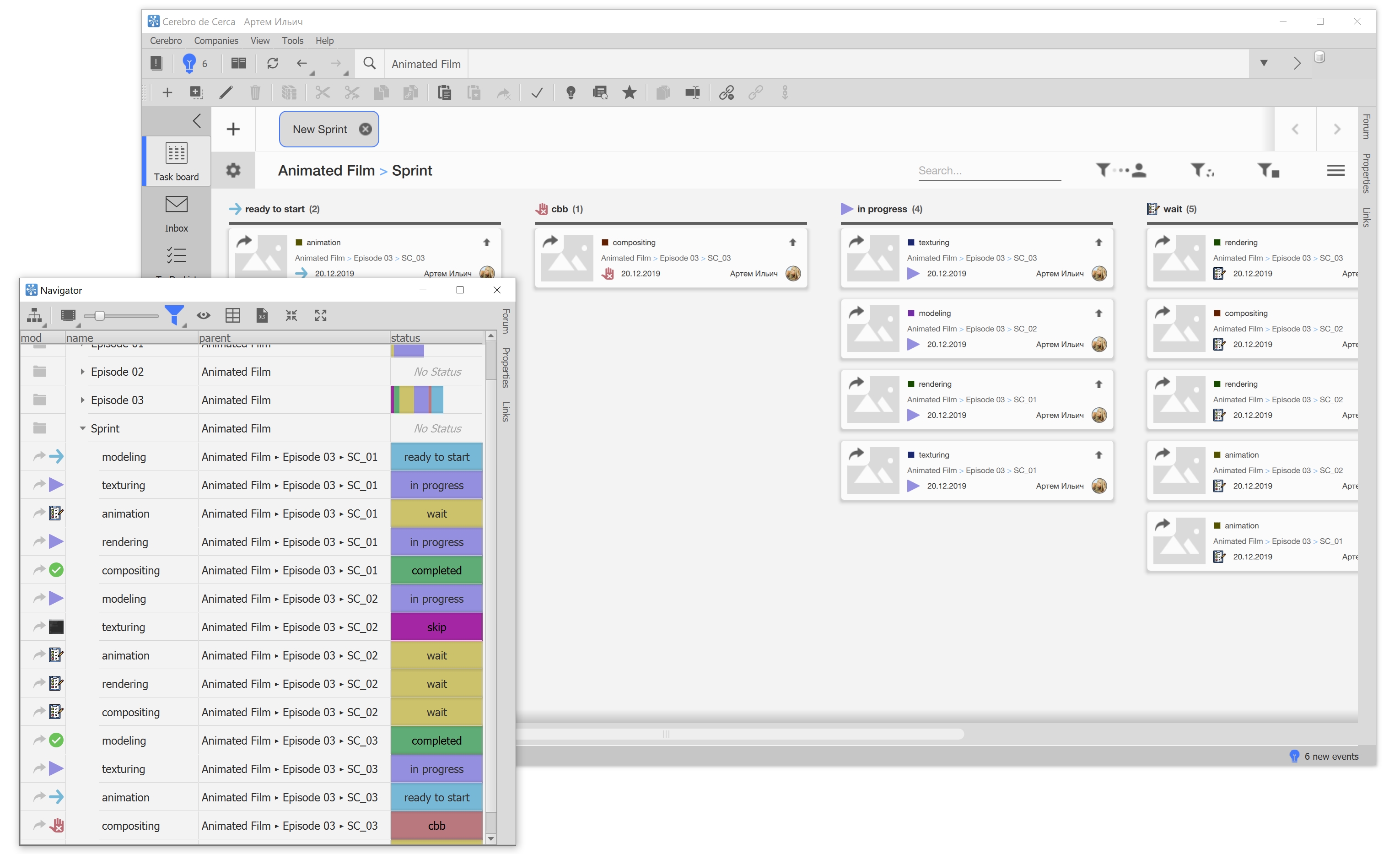Click the search magnifier icon
The height and width of the screenshot is (854, 1400).
tap(370, 63)
